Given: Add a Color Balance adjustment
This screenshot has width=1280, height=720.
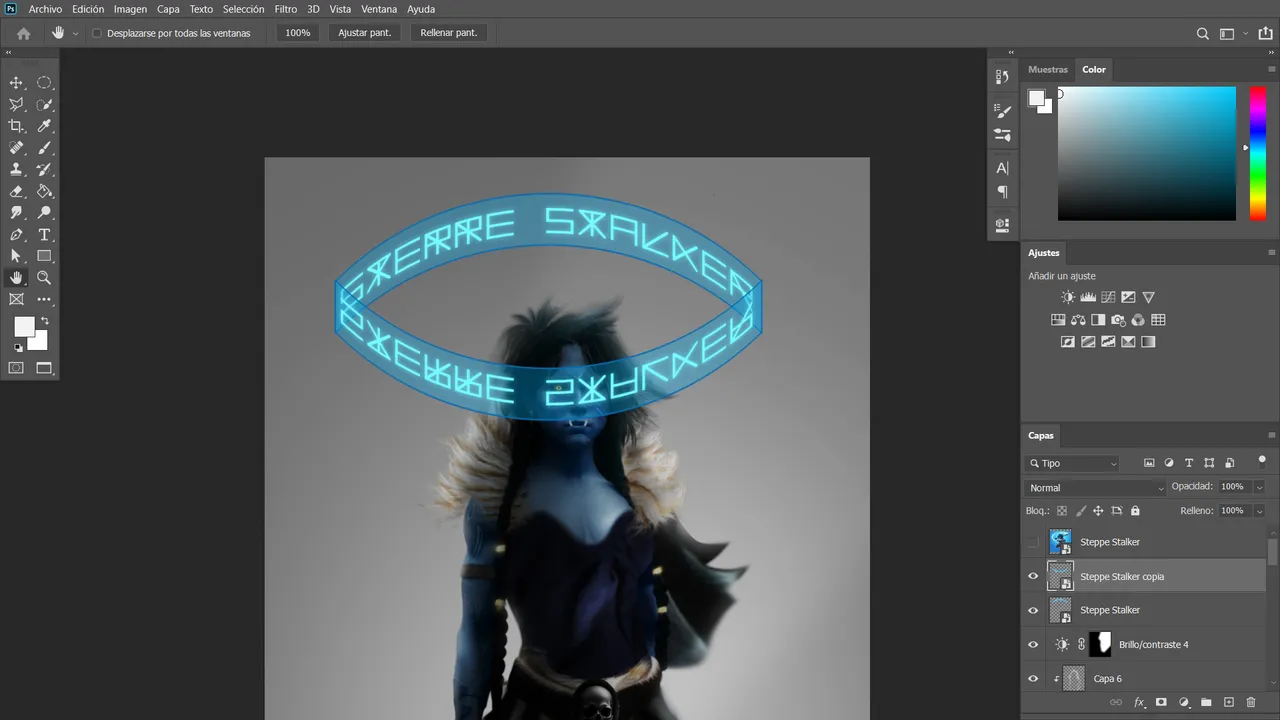Looking at the screenshot, I should point(1078,320).
